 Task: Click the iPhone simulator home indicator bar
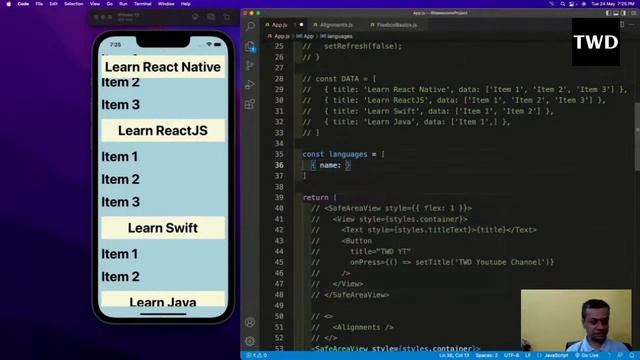[x=163, y=314]
